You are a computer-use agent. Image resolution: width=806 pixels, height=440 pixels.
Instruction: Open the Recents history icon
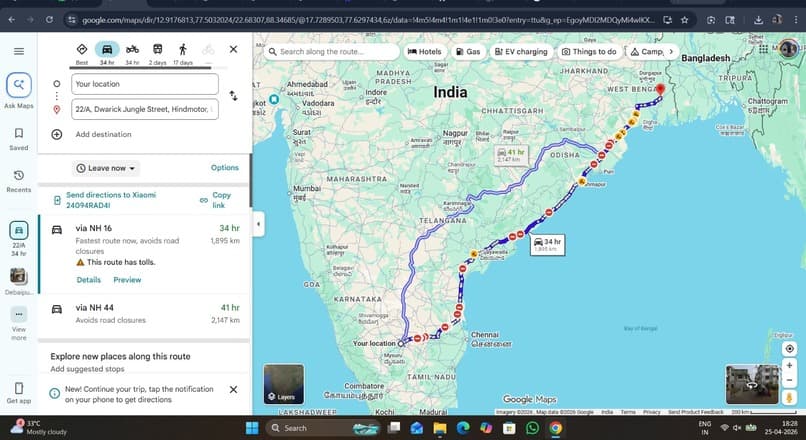click(19, 181)
